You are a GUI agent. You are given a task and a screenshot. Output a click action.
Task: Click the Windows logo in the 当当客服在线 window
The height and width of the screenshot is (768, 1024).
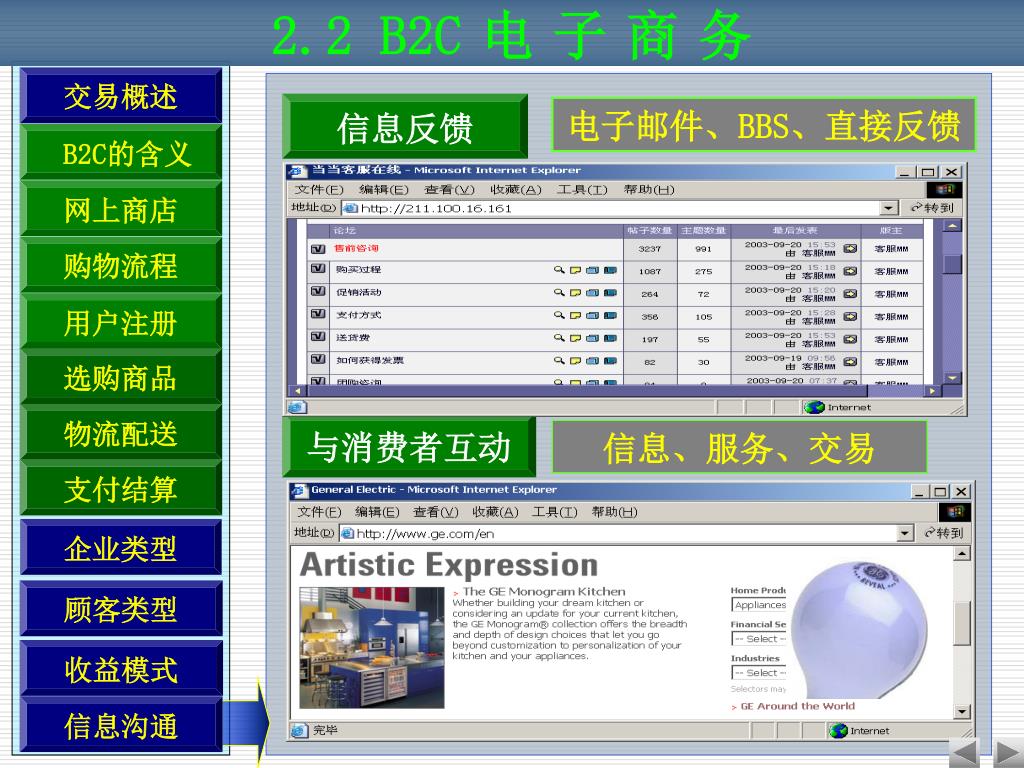coord(944,189)
